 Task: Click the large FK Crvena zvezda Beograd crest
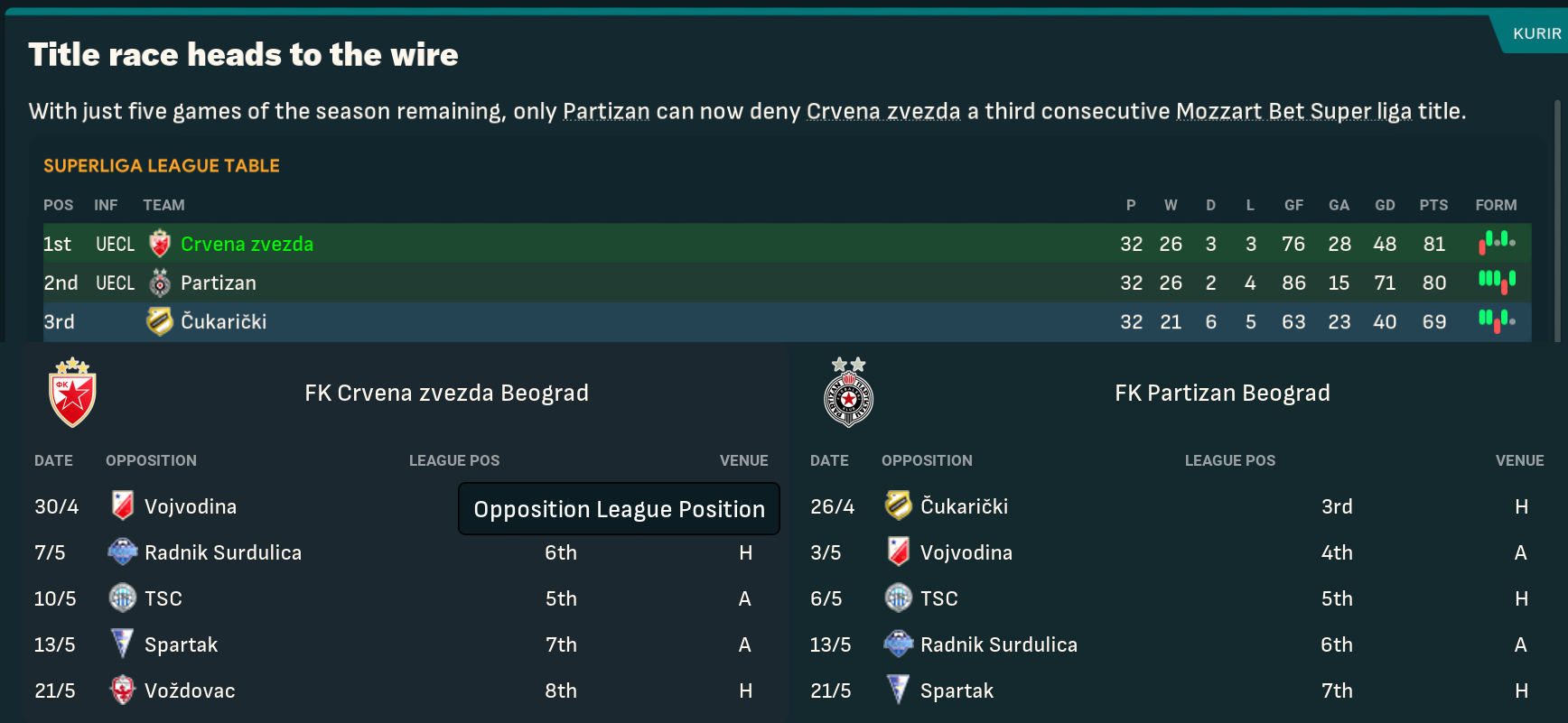pos(72,394)
